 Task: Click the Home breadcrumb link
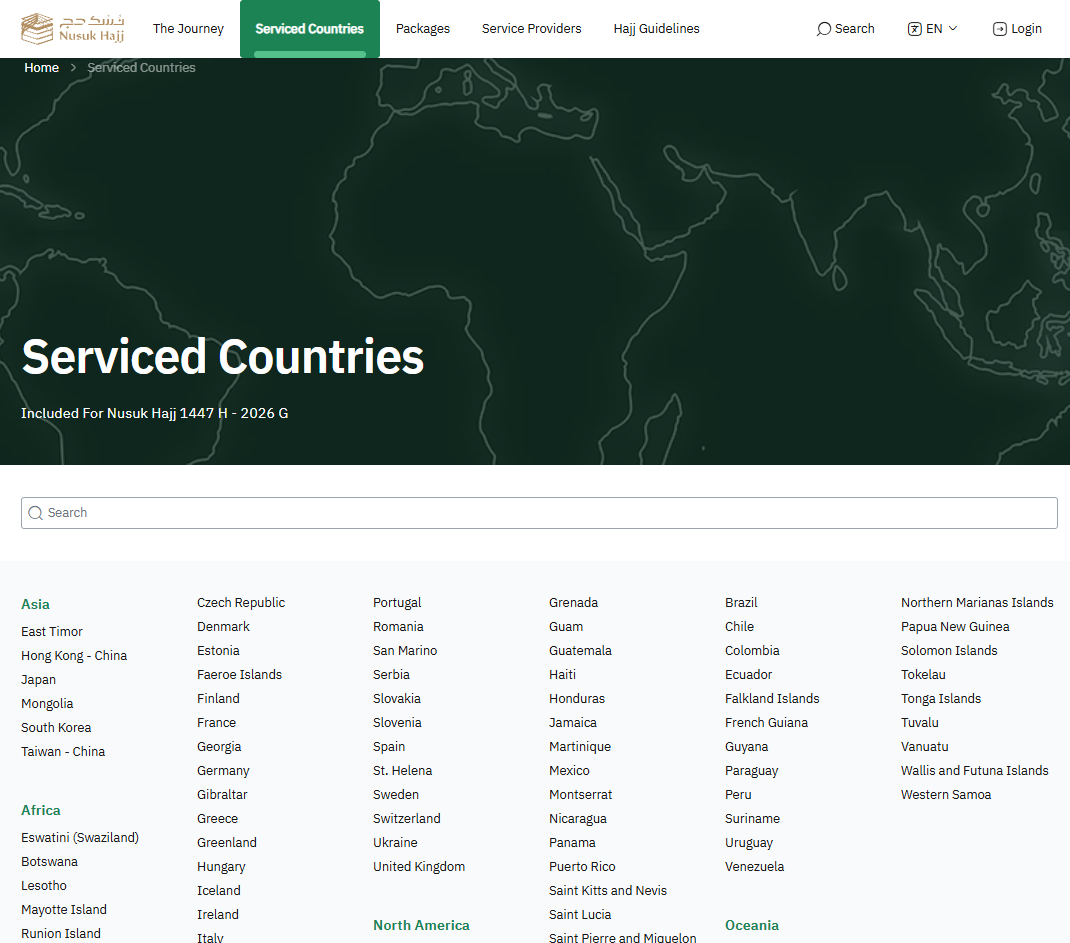(x=42, y=68)
